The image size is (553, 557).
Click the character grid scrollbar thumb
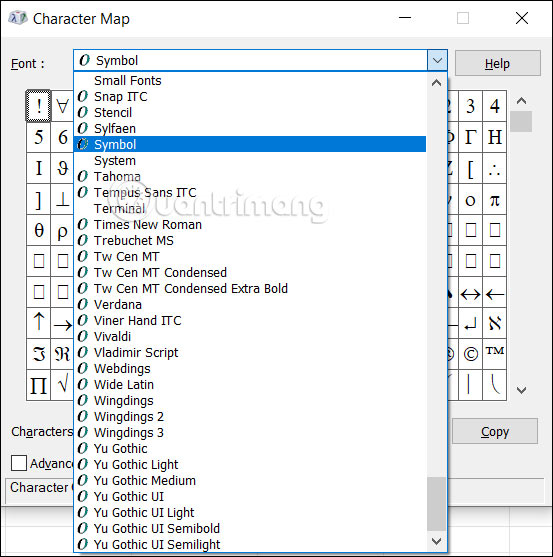point(521,121)
